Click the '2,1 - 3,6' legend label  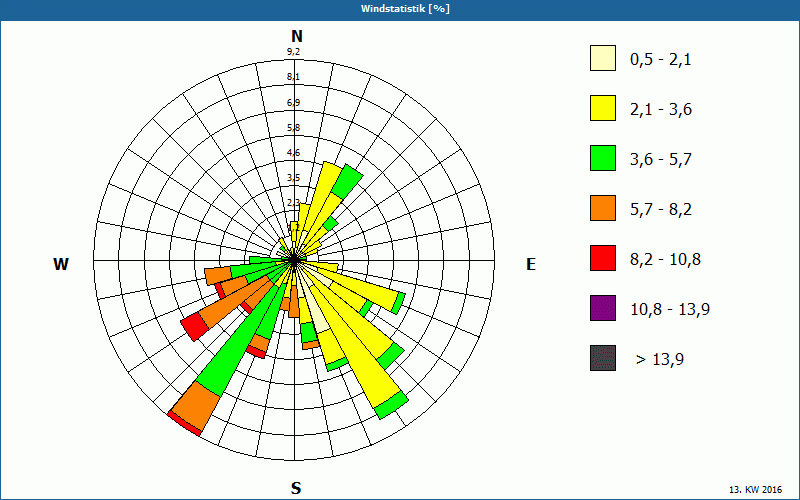pos(661,110)
